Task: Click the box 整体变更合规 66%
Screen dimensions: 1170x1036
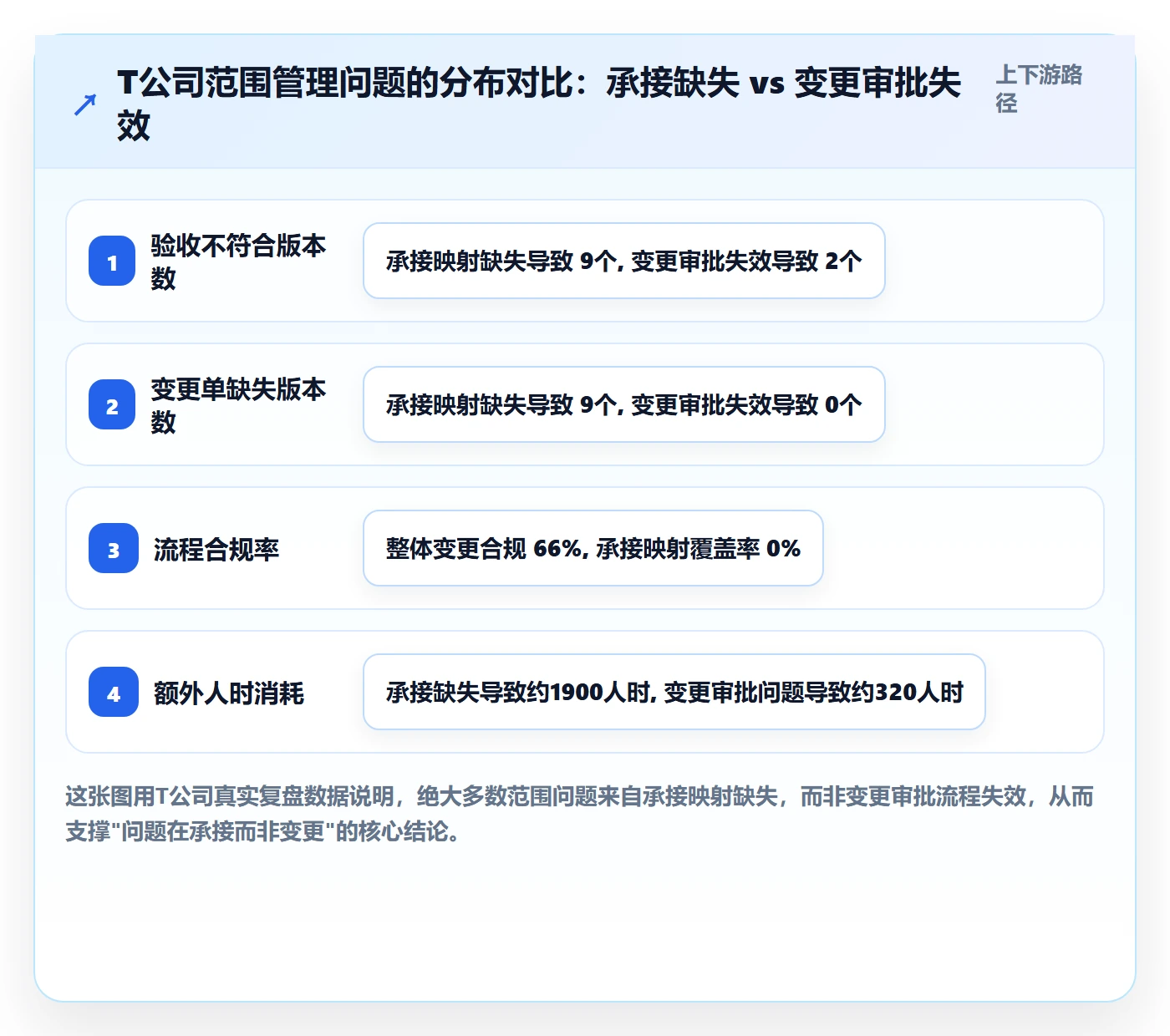Action: 593,548
